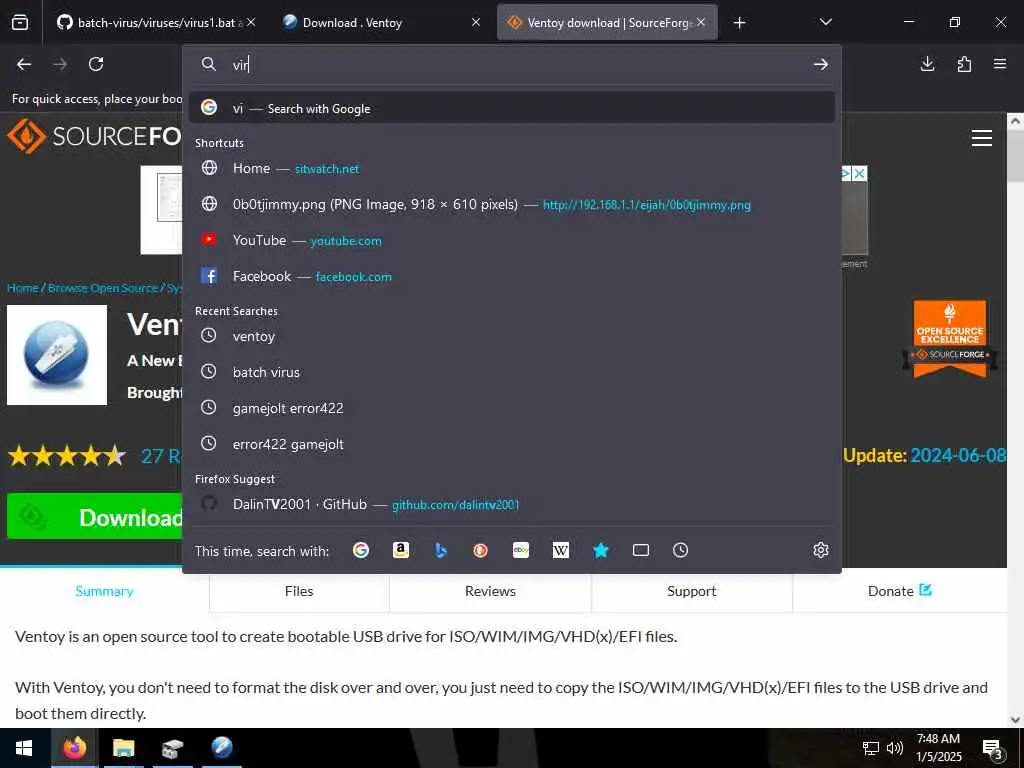This screenshot has height=768, width=1024.
Task: Open taskbar clock showing 7:48 AM
Action: [x=938, y=748]
